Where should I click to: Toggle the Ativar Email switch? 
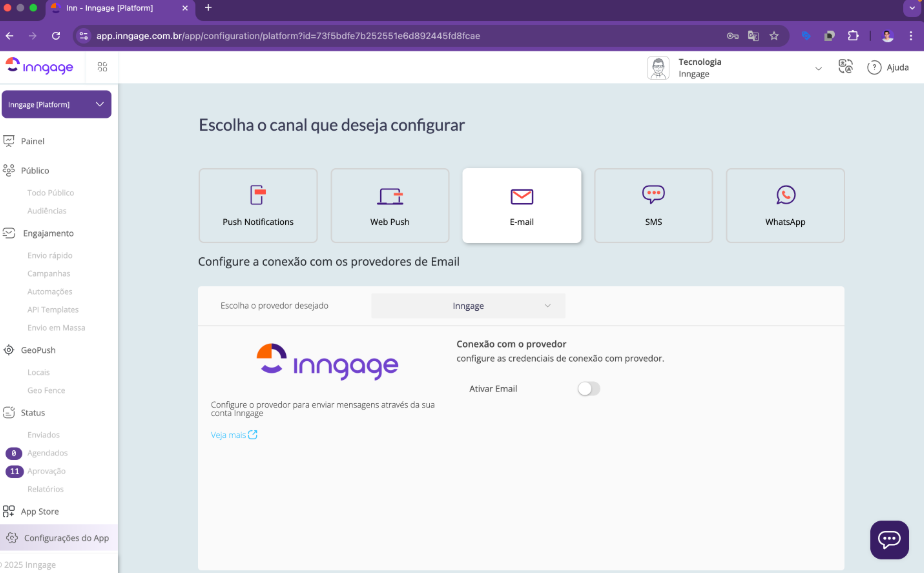pos(589,388)
